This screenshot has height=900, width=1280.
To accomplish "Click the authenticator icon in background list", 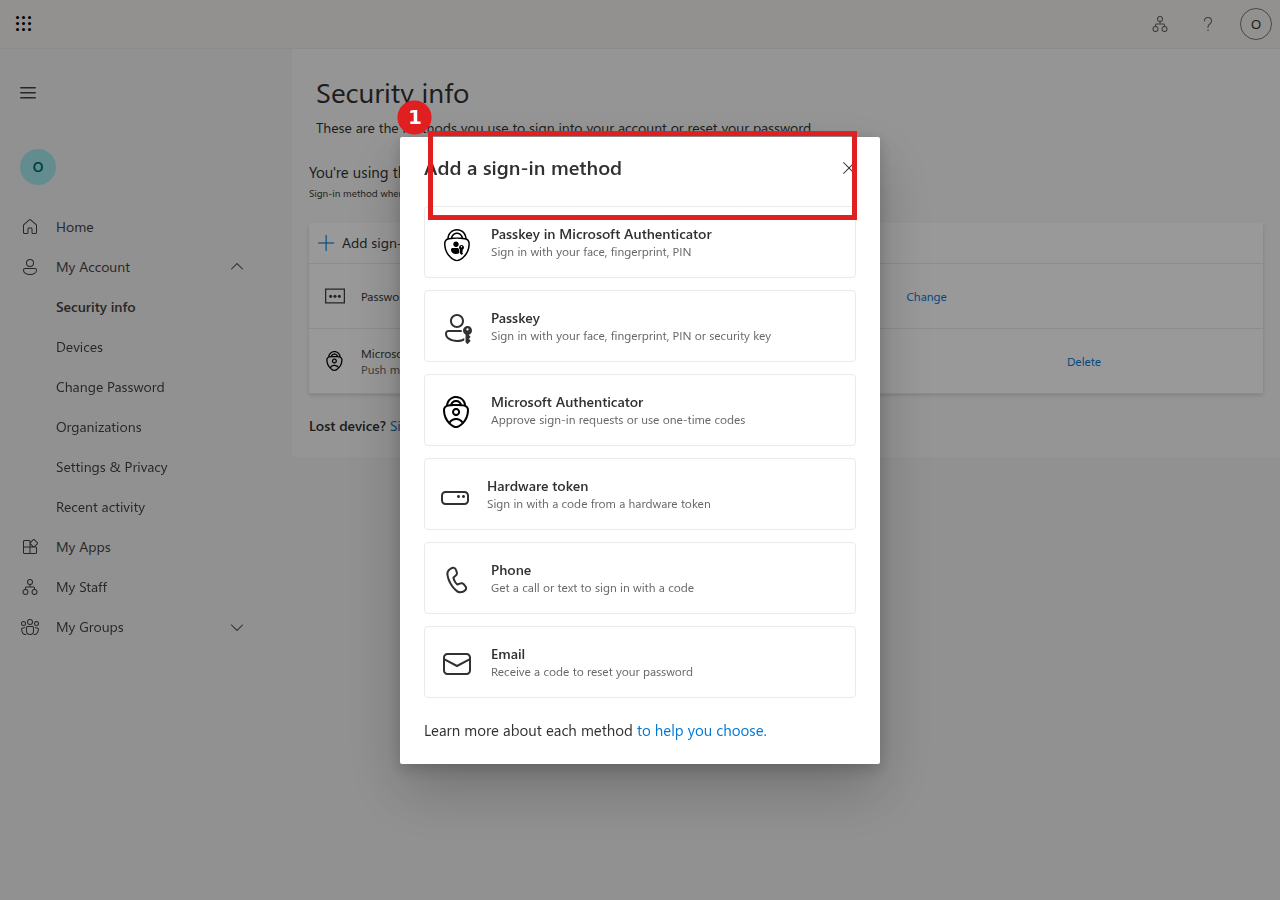I will point(335,361).
